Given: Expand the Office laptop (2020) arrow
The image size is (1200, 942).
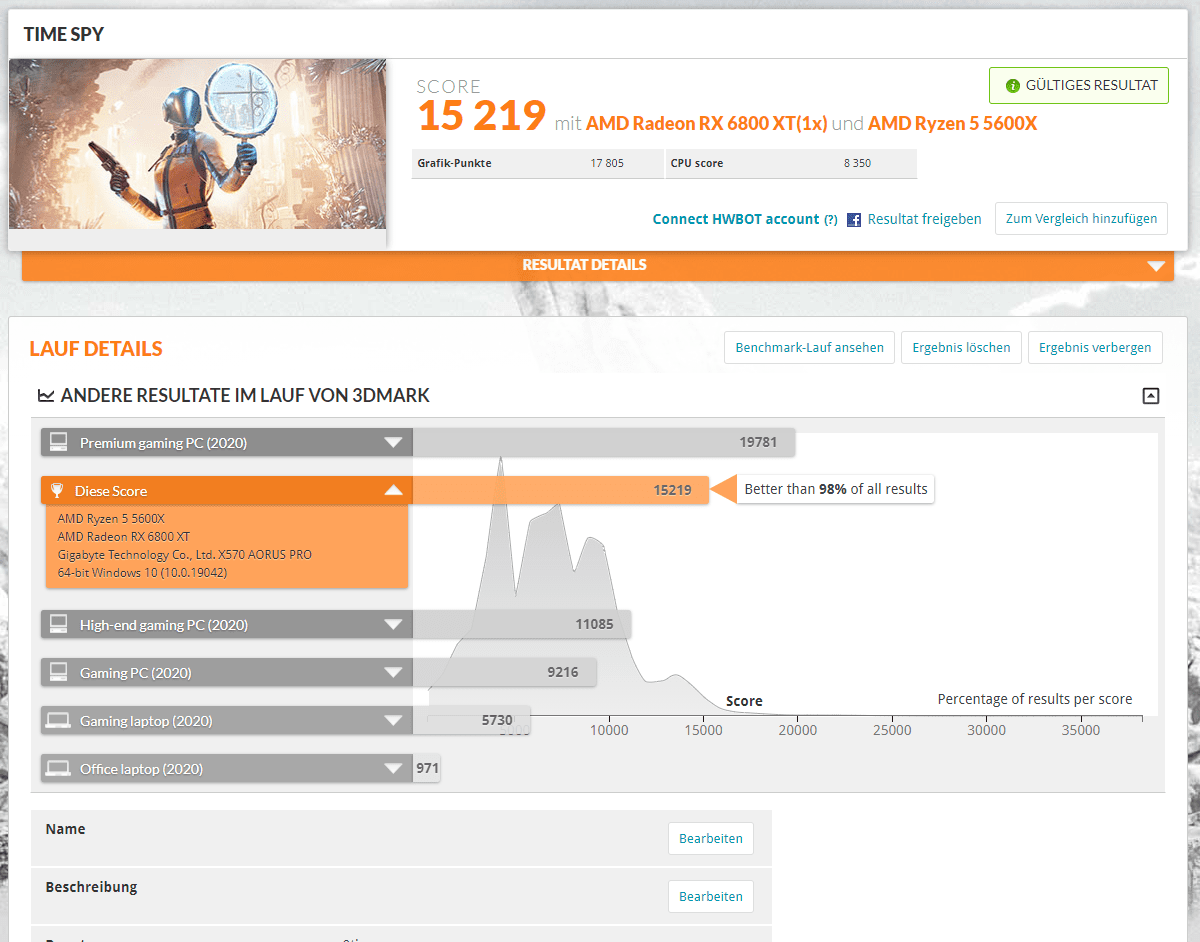Looking at the screenshot, I should coord(393,768).
